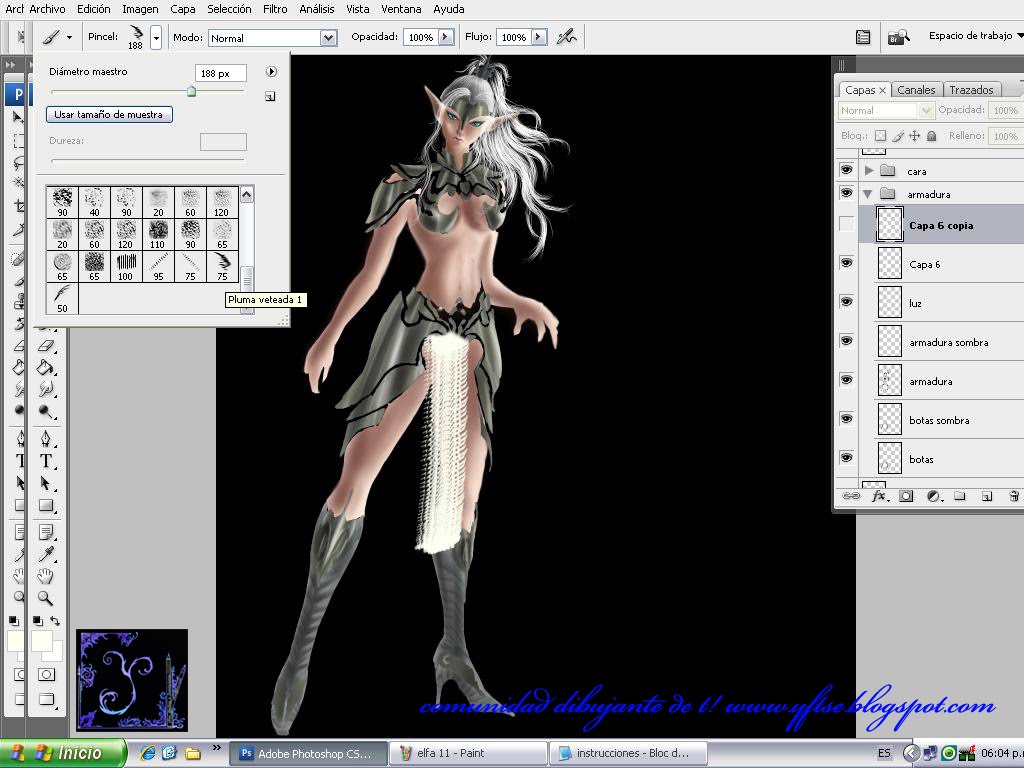1024x768 pixels.
Task: Select the Move tool
Action: [18, 117]
